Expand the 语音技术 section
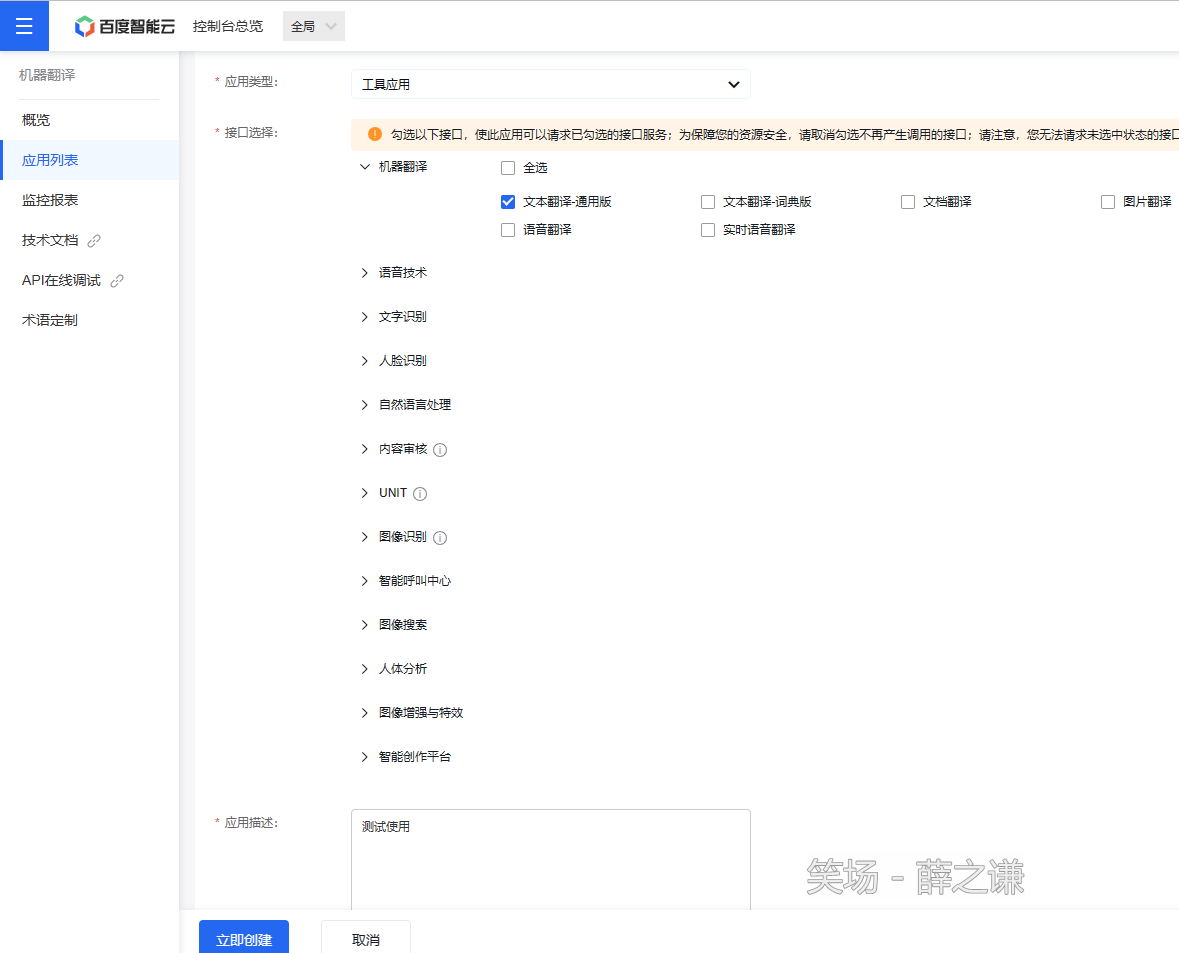The image size is (1179, 953). point(365,273)
